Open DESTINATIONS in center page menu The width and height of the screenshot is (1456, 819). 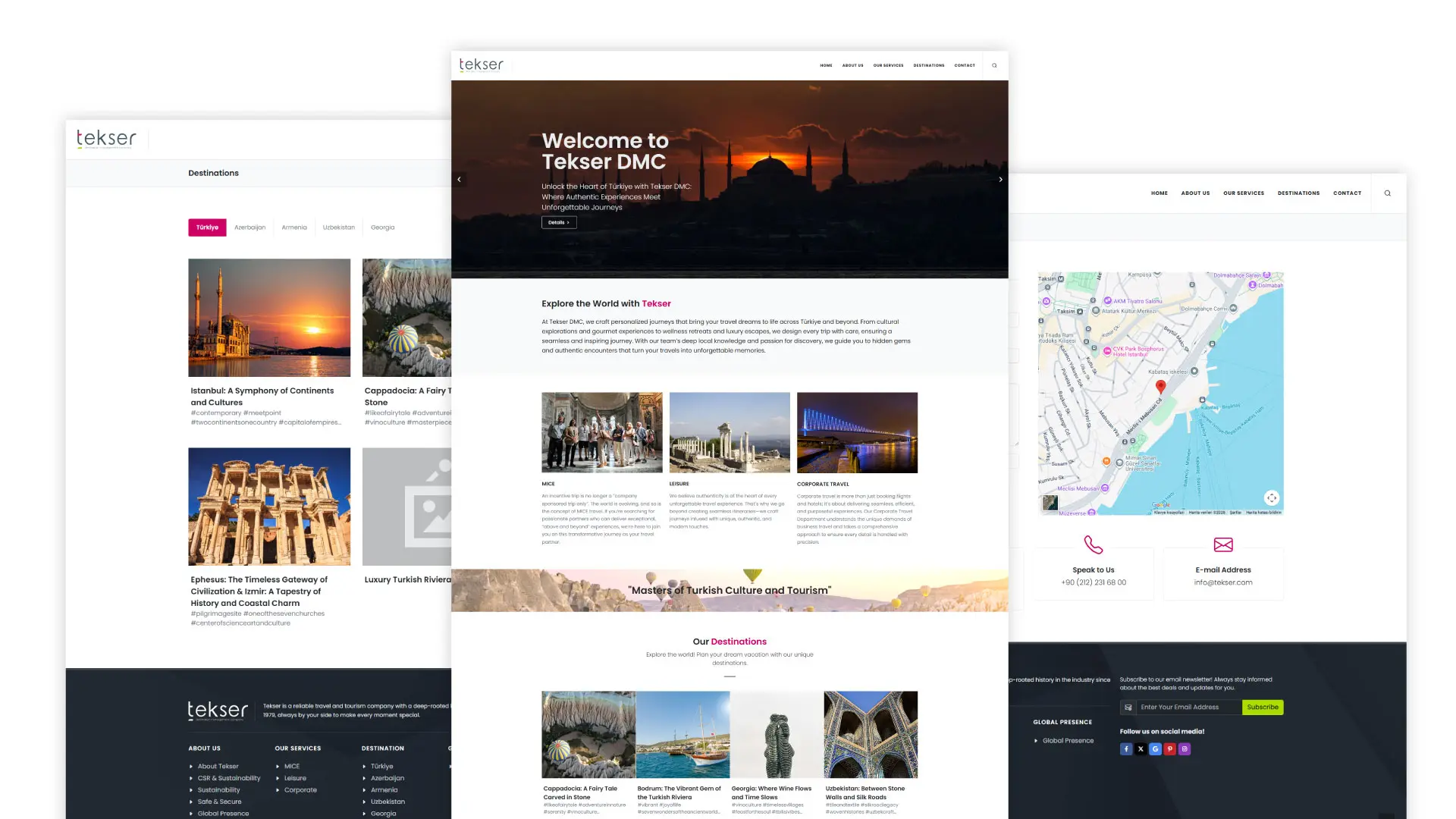point(928,66)
